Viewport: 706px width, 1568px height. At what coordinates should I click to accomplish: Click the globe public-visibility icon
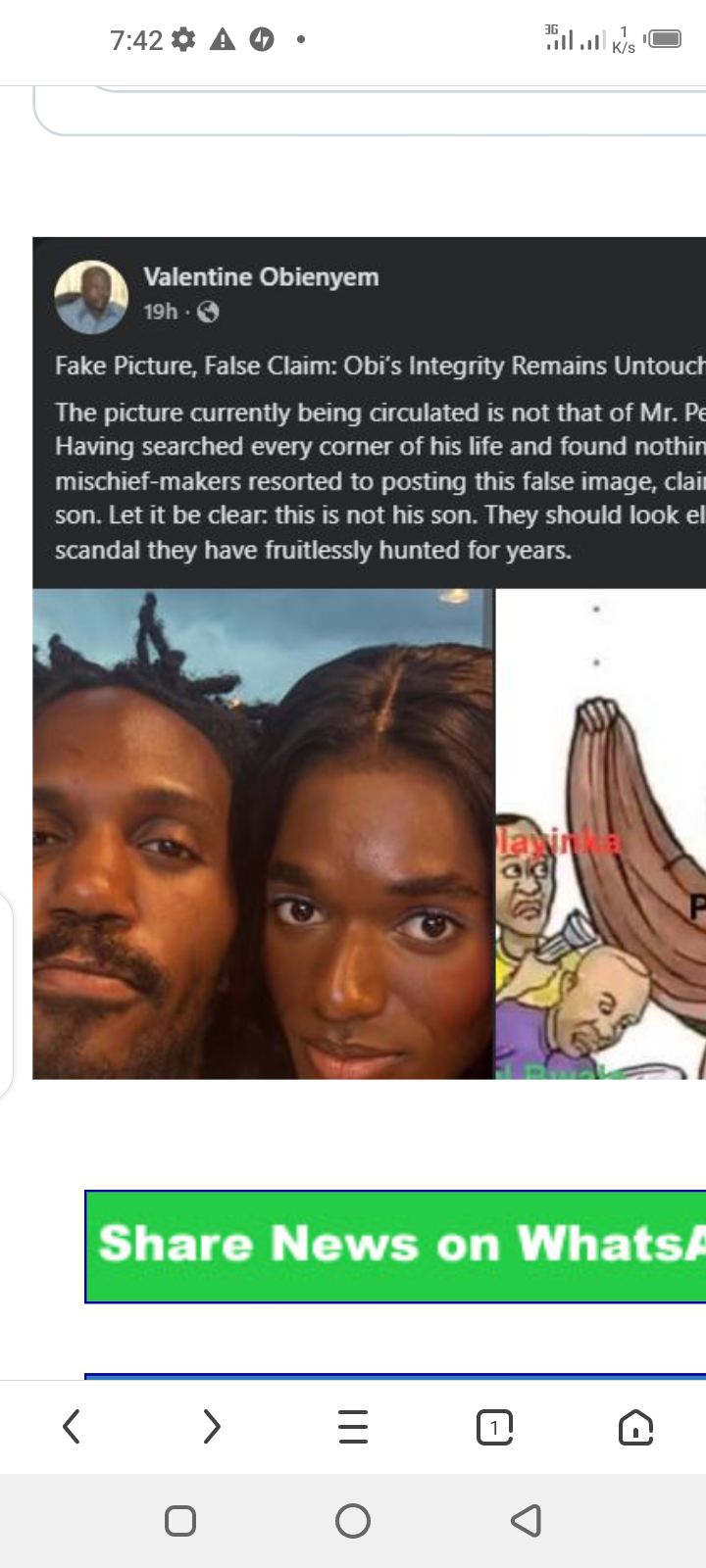(x=208, y=312)
